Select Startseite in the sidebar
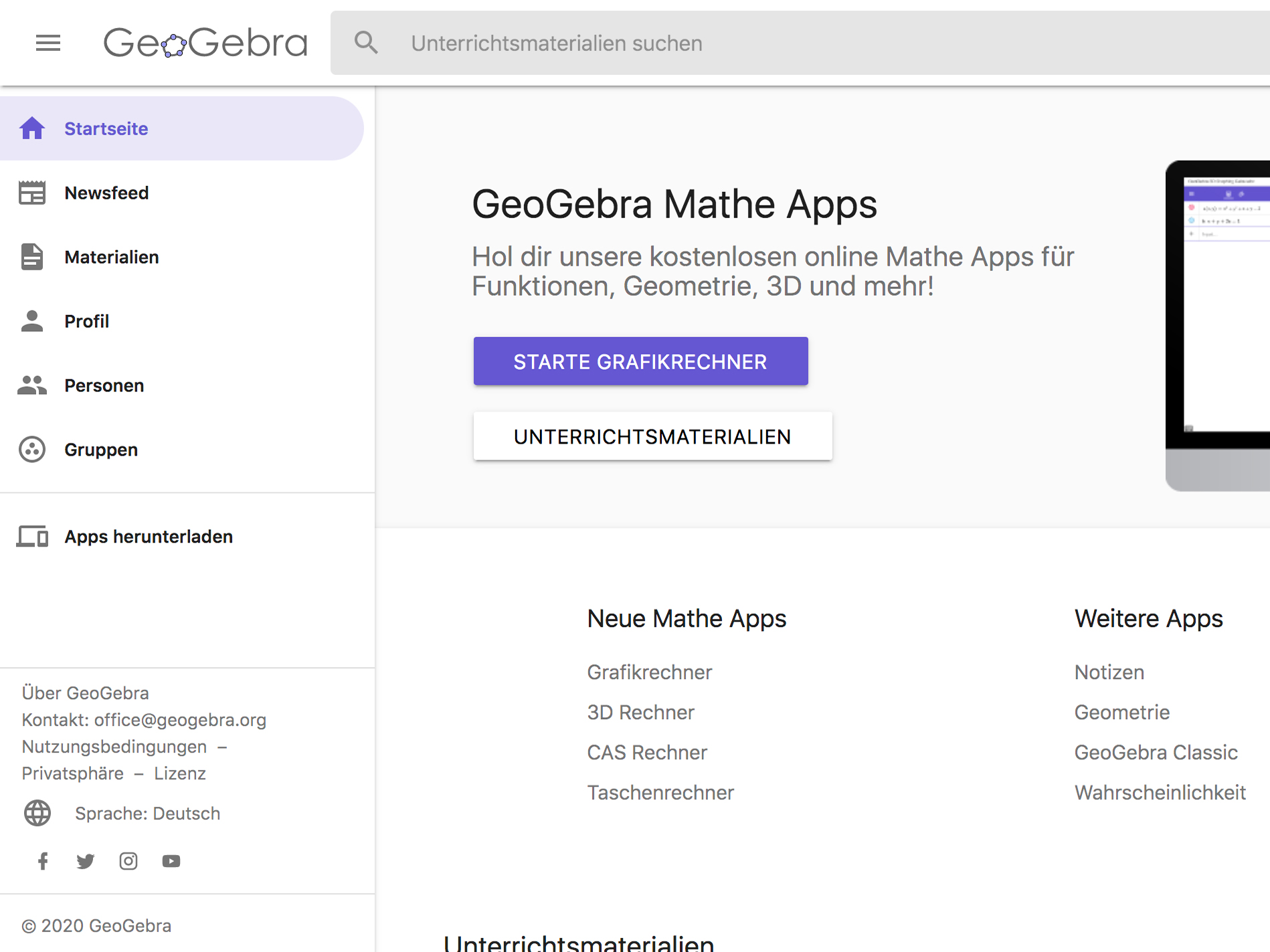This screenshot has width=1270, height=952. tap(182, 128)
